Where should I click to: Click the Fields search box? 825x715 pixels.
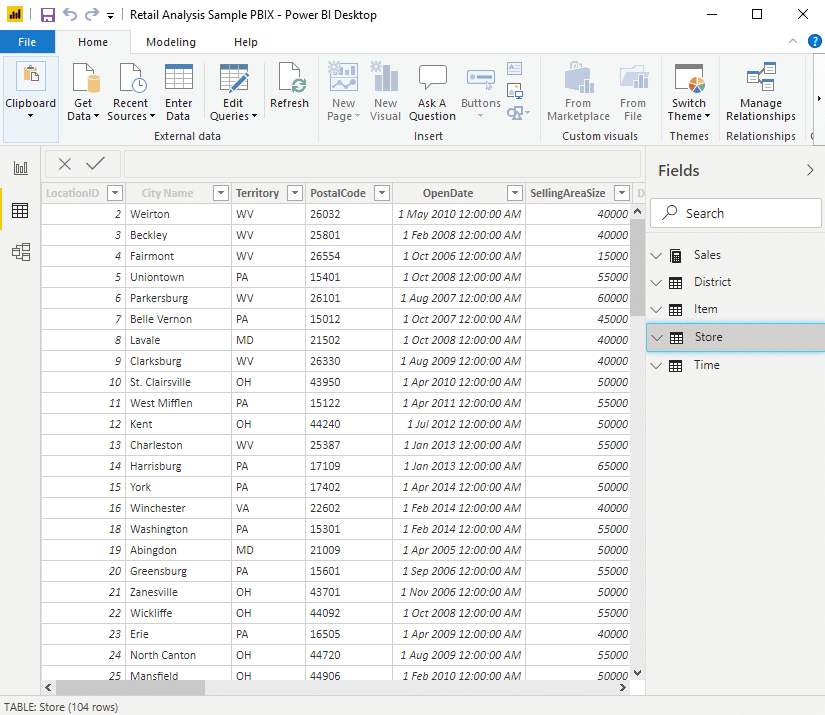click(736, 213)
